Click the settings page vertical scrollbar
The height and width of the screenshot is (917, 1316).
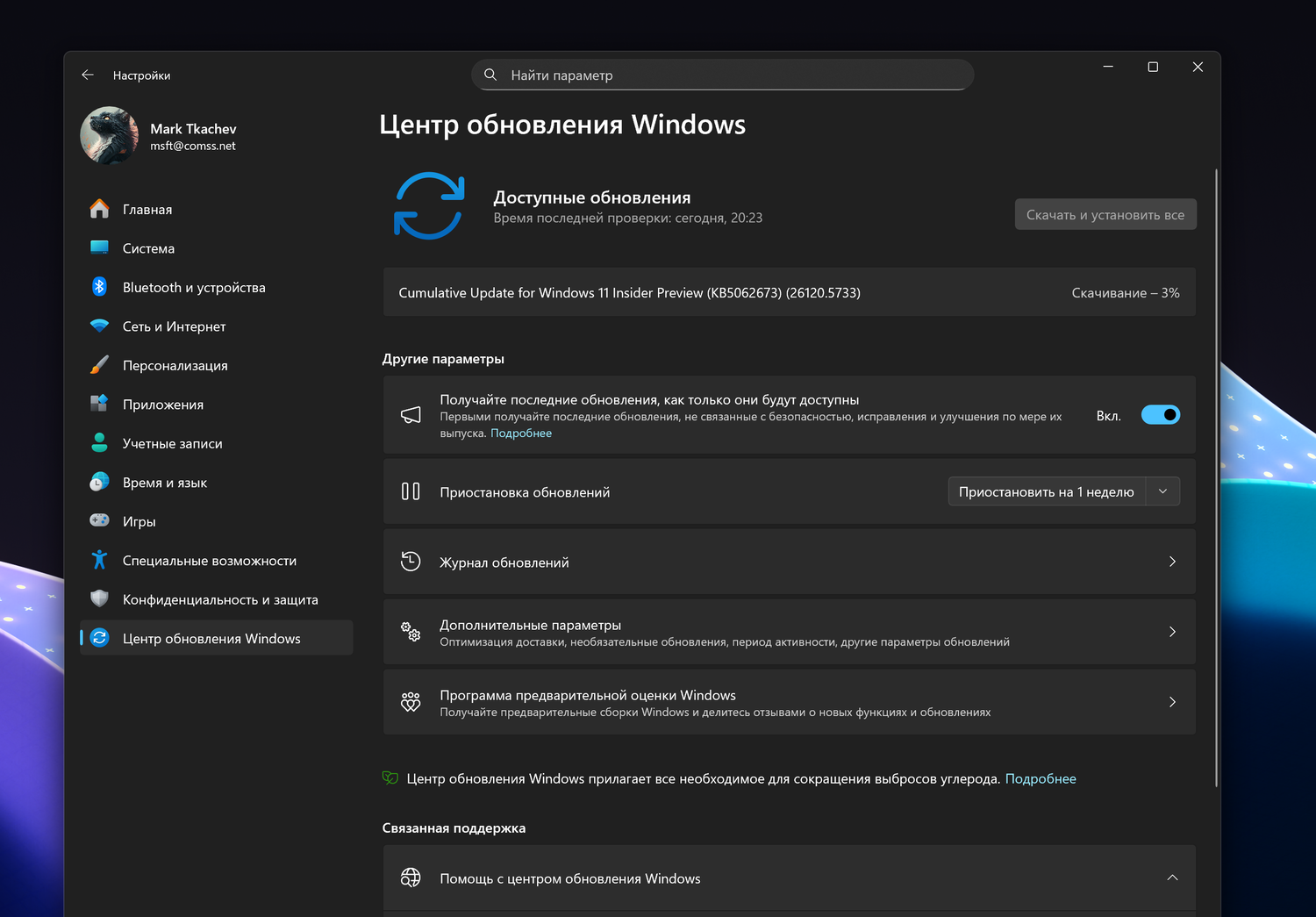[1216, 474]
